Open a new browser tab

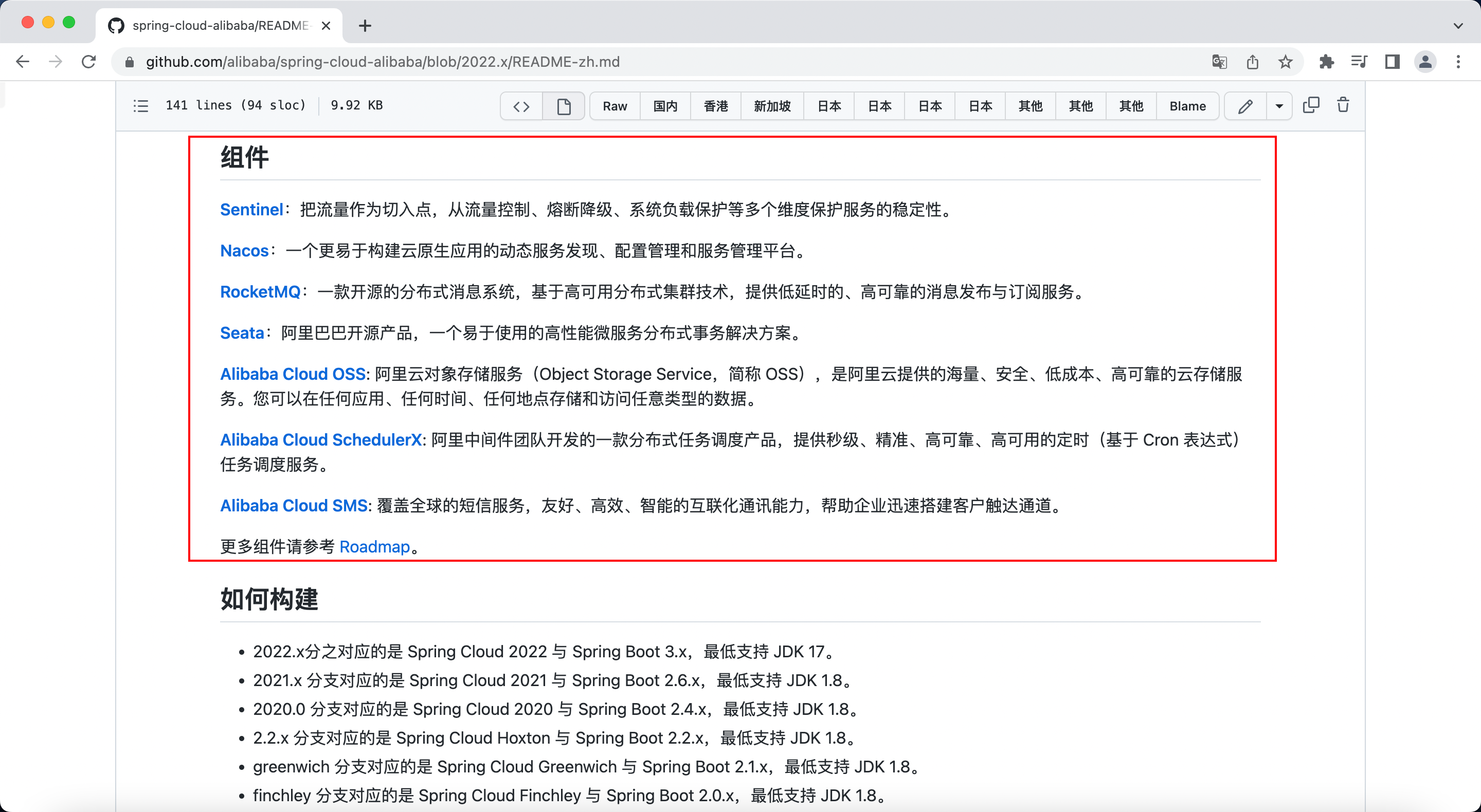click(x=365, y=25)
